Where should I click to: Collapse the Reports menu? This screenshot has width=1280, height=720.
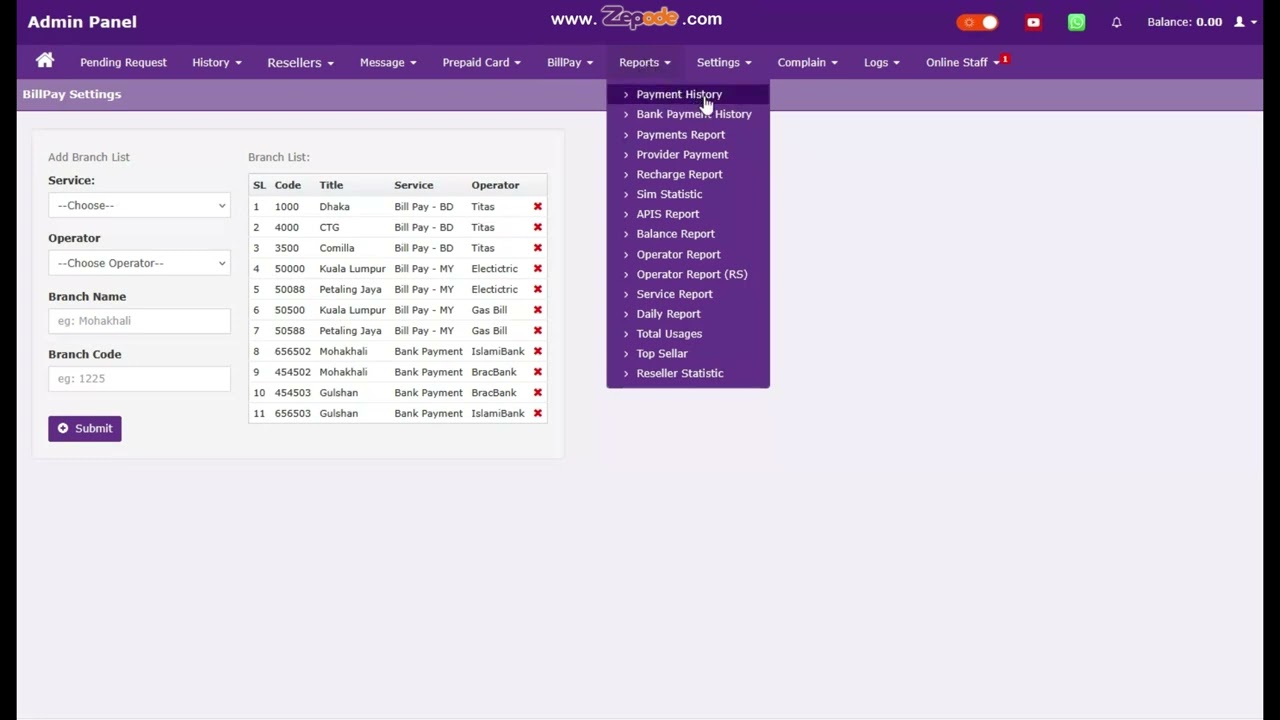[644, 62]
